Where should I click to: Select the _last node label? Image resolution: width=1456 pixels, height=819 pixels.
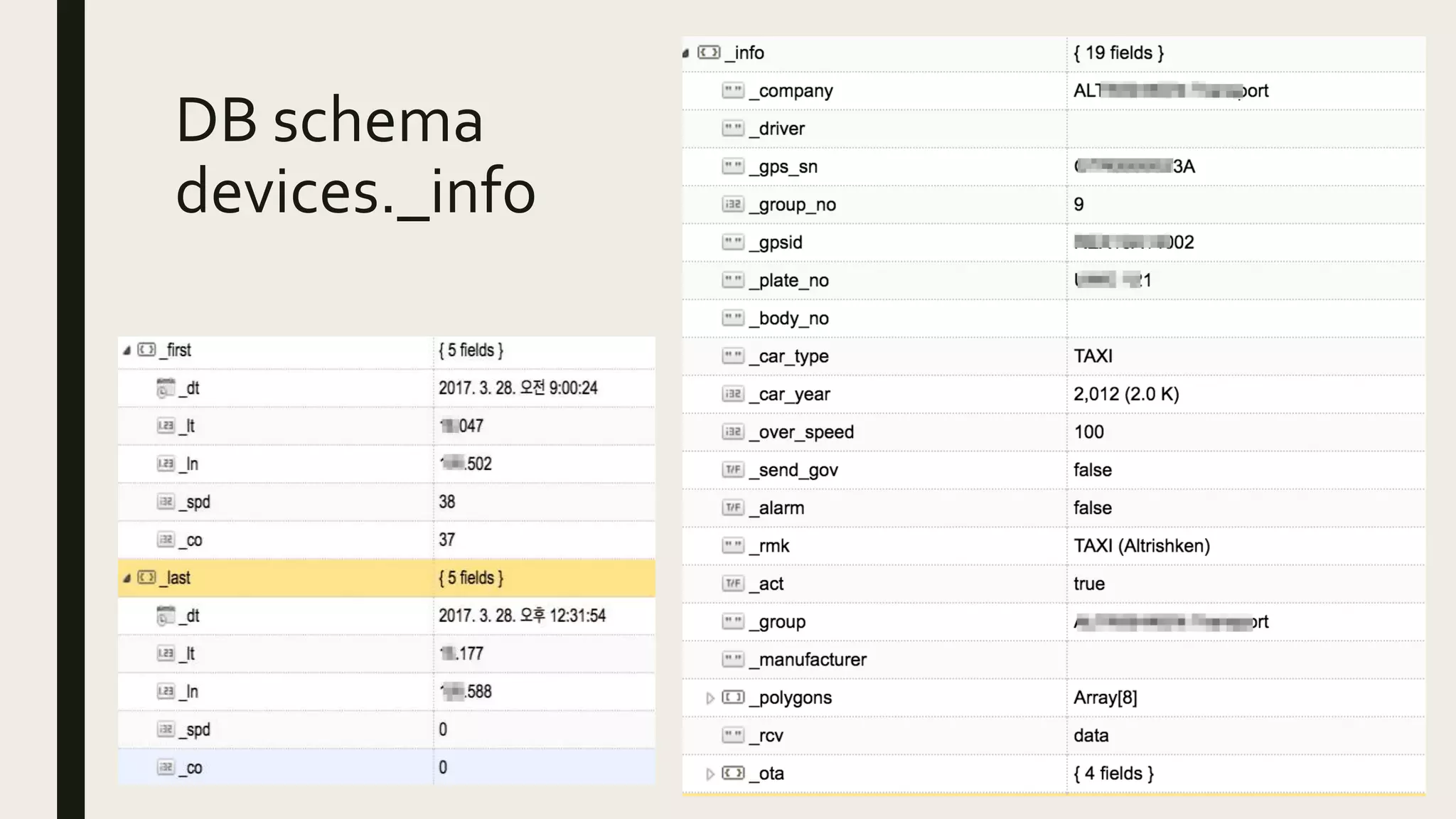click(x=175, y=578)
